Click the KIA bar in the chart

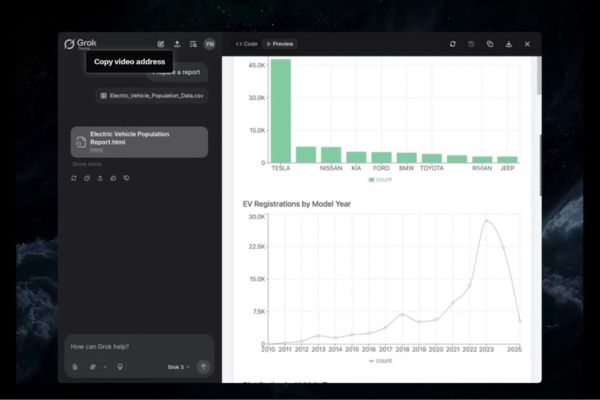tap(356, 157)
